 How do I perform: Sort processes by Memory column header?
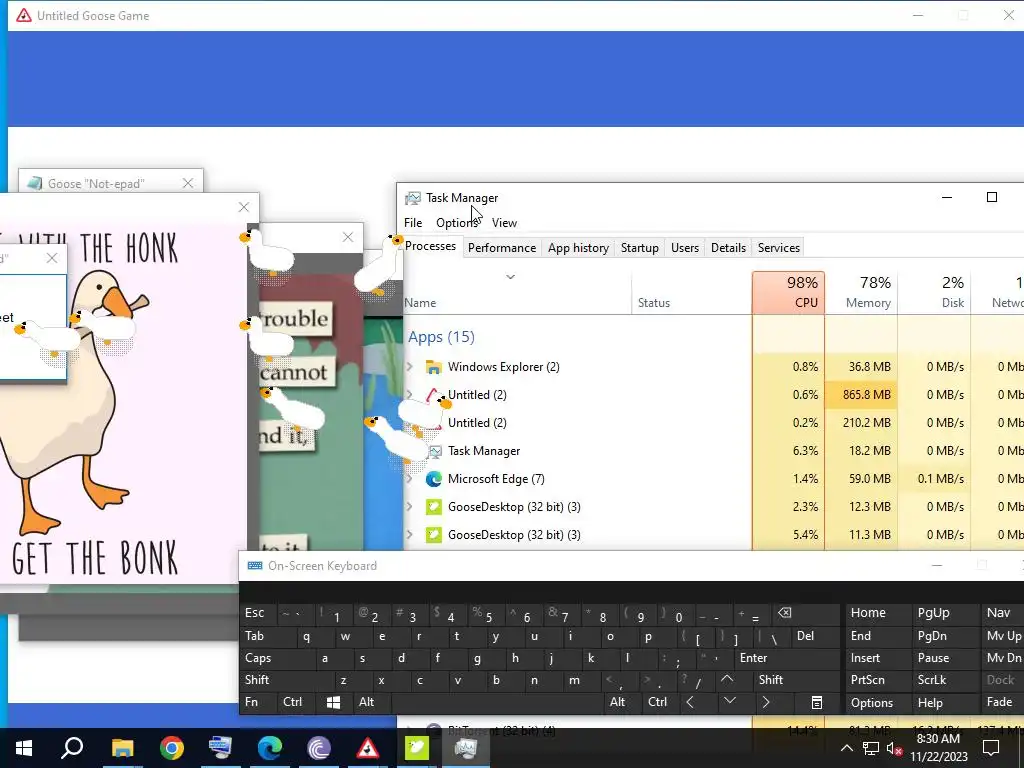(861, 292)
